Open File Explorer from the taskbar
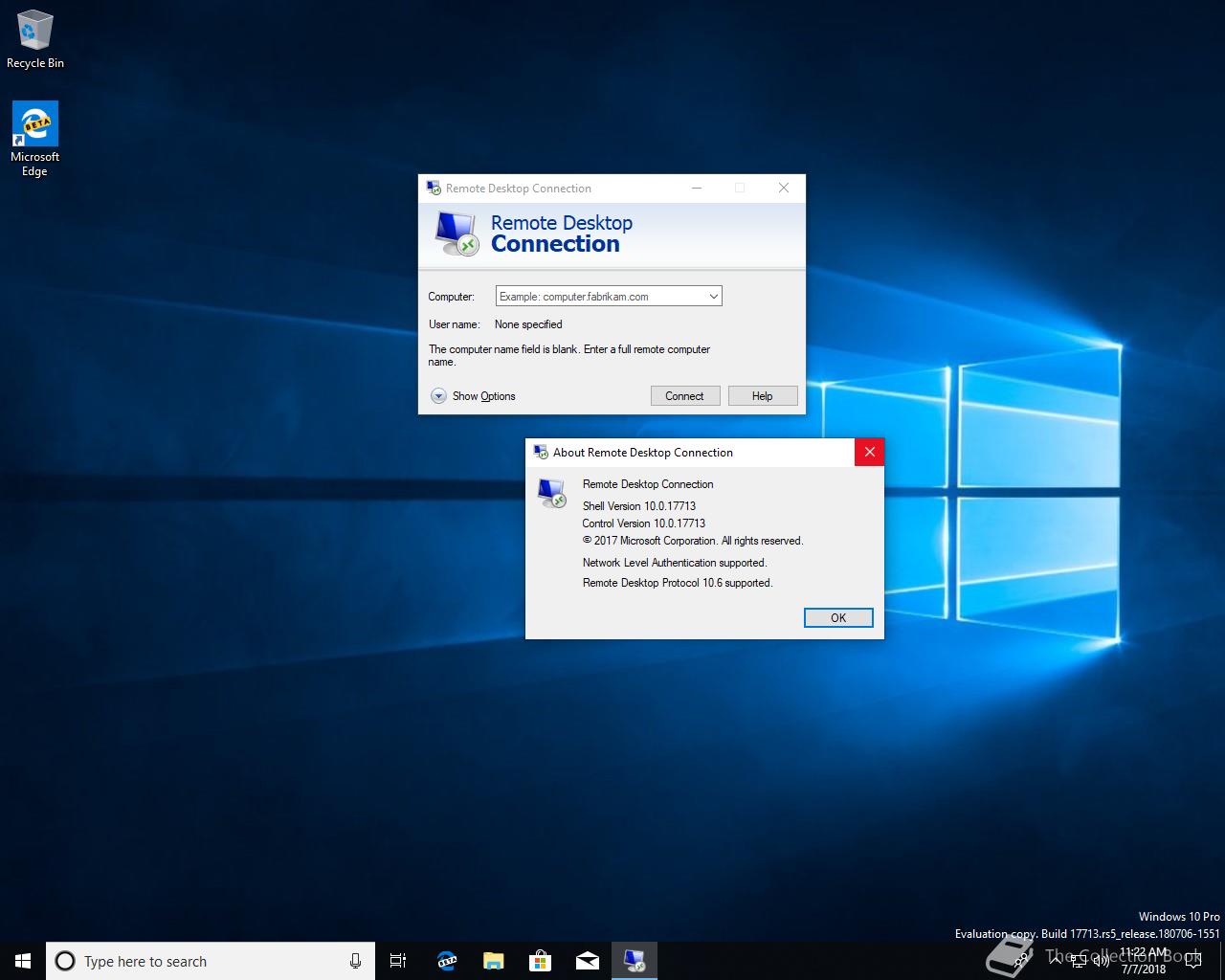1225x980 pixels. (x=493, y=961)
